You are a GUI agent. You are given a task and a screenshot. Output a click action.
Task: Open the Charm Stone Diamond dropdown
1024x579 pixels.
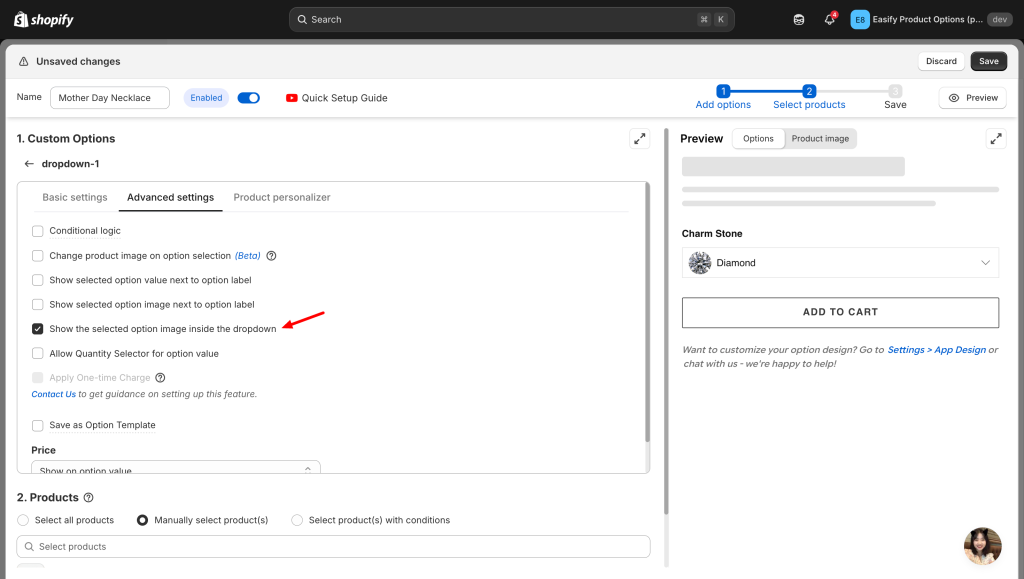(x=840, y=263)
